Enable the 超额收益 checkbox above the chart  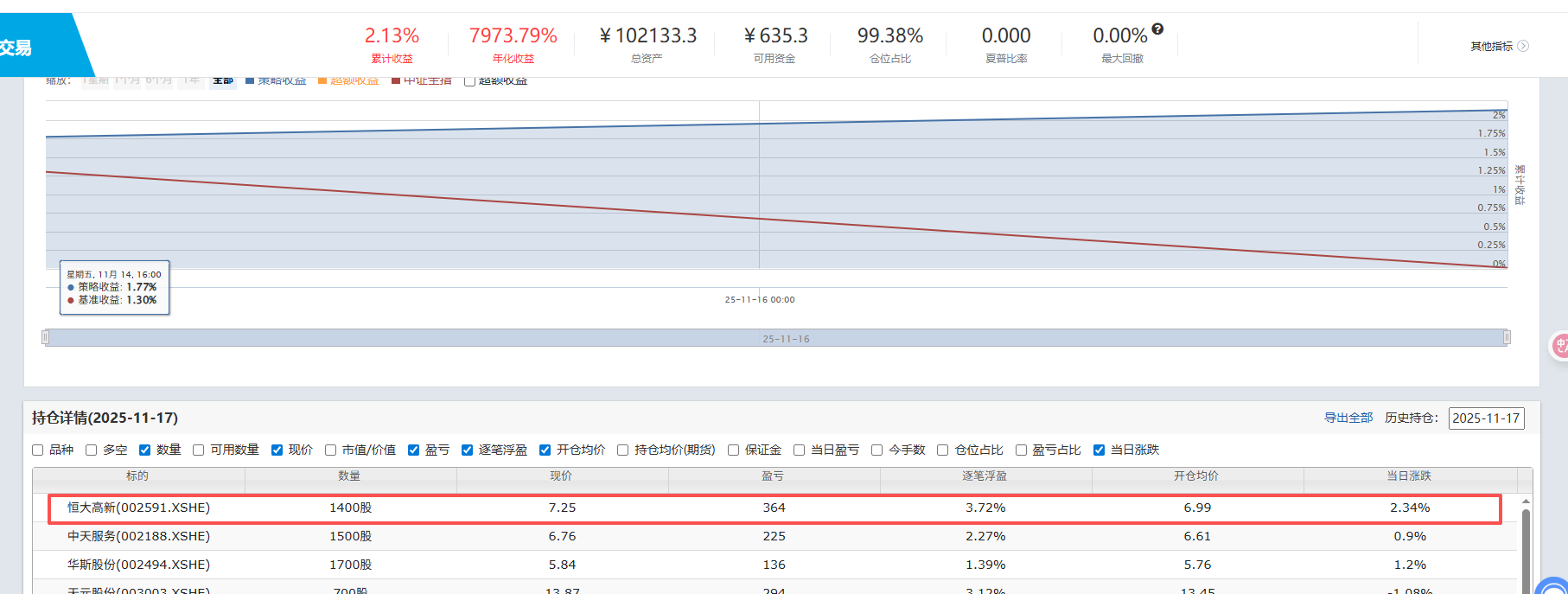pyautogui.click(x=469, y=81)
